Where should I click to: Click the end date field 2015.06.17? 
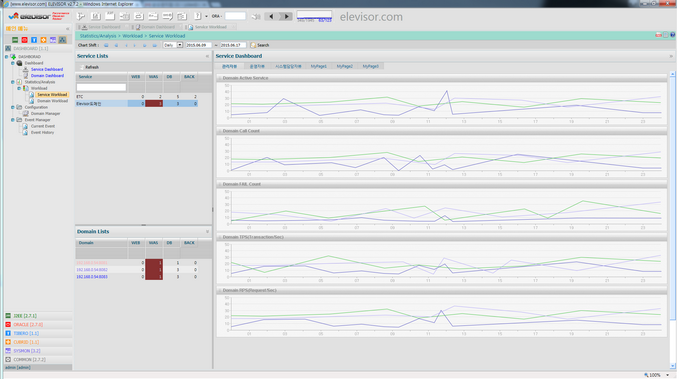[233, 45]
